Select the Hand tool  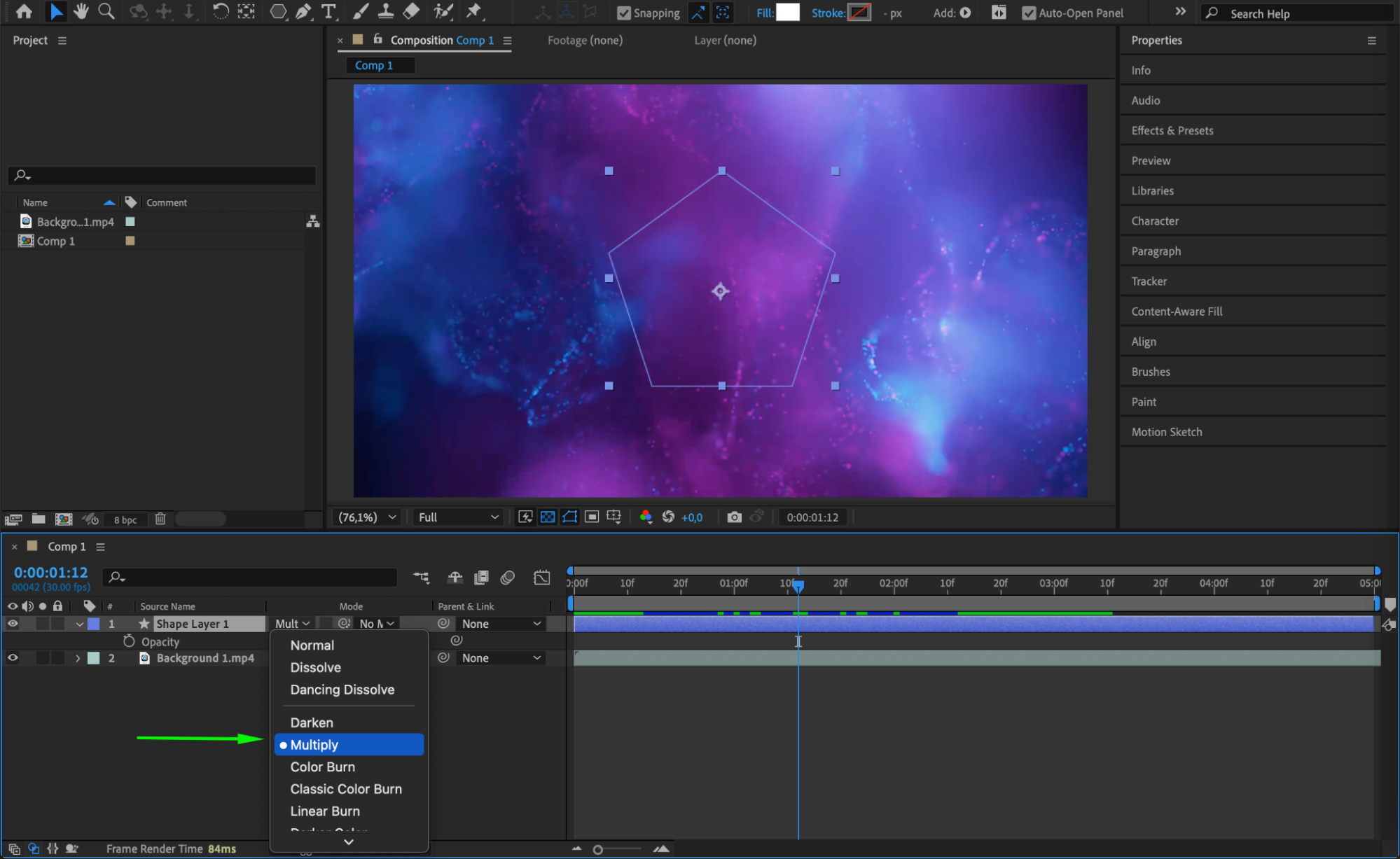point(81,12)
